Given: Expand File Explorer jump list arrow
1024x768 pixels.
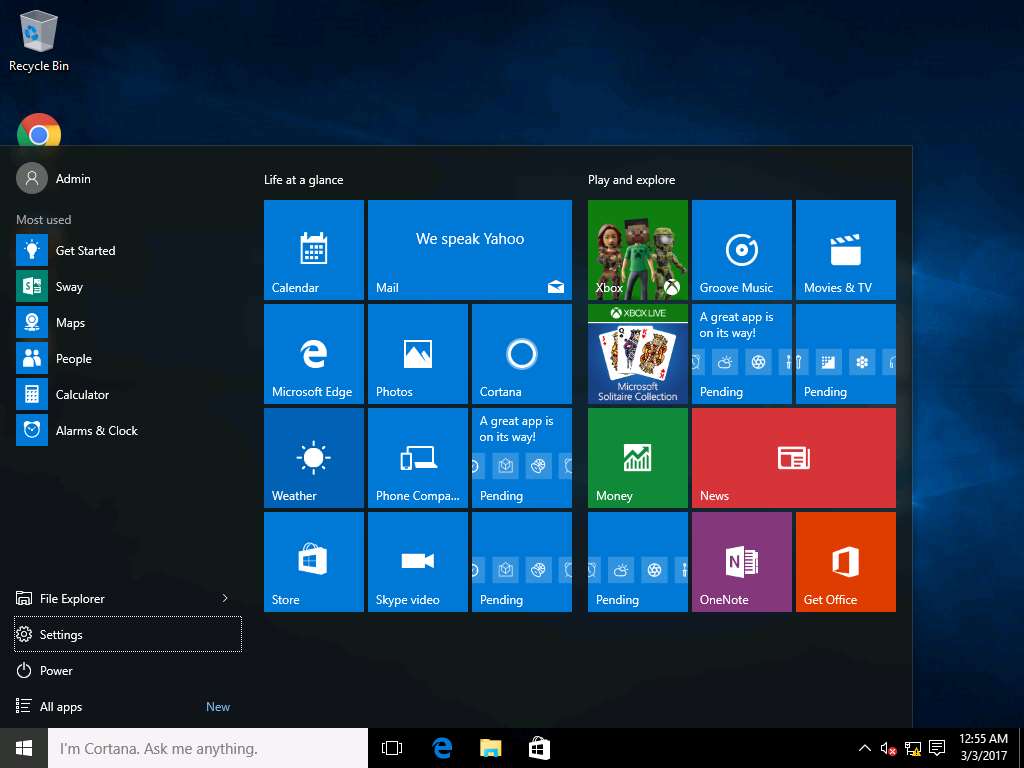Looking at the screenshot, I should coord(225,598).
